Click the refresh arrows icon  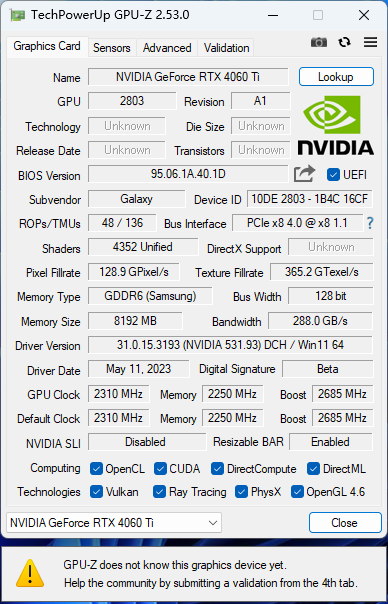coord(344,42)
